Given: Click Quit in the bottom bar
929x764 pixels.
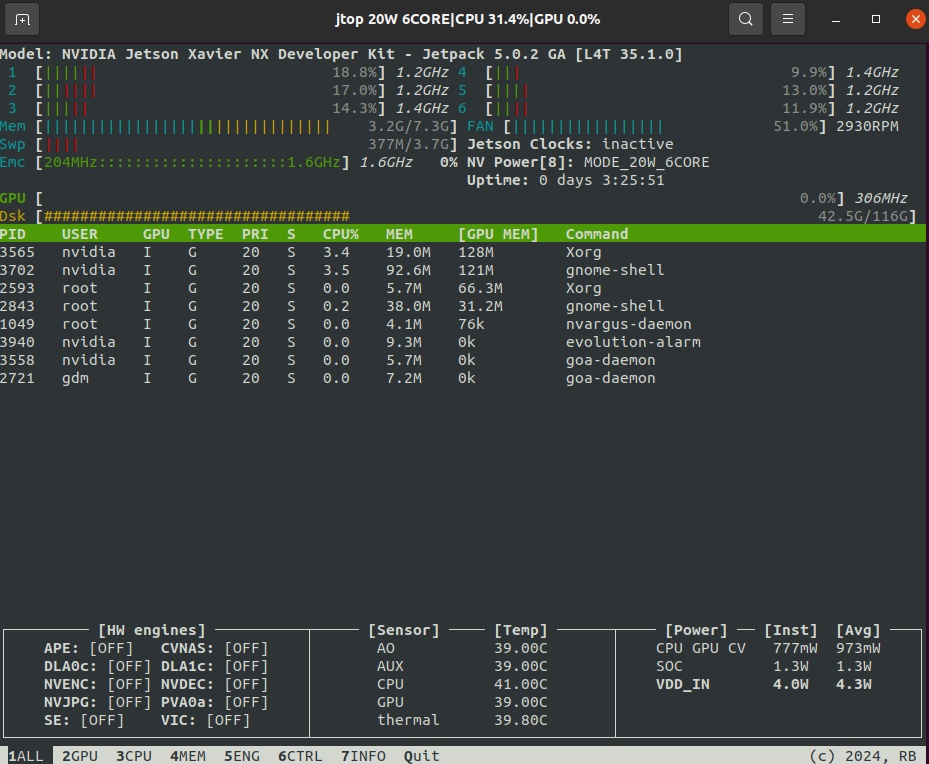Looking at the screenshot, I should (422, 756).
